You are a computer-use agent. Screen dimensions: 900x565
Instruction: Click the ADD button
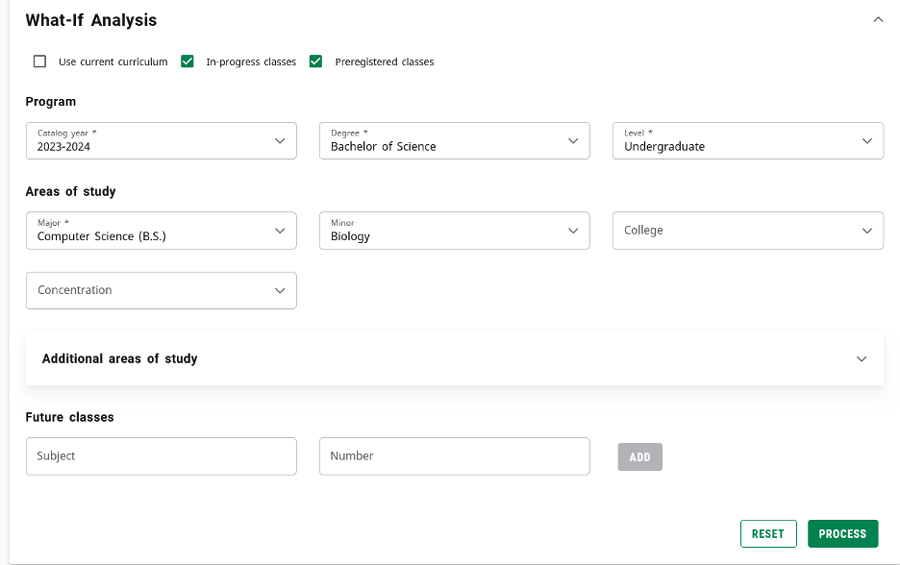(640, 457)
